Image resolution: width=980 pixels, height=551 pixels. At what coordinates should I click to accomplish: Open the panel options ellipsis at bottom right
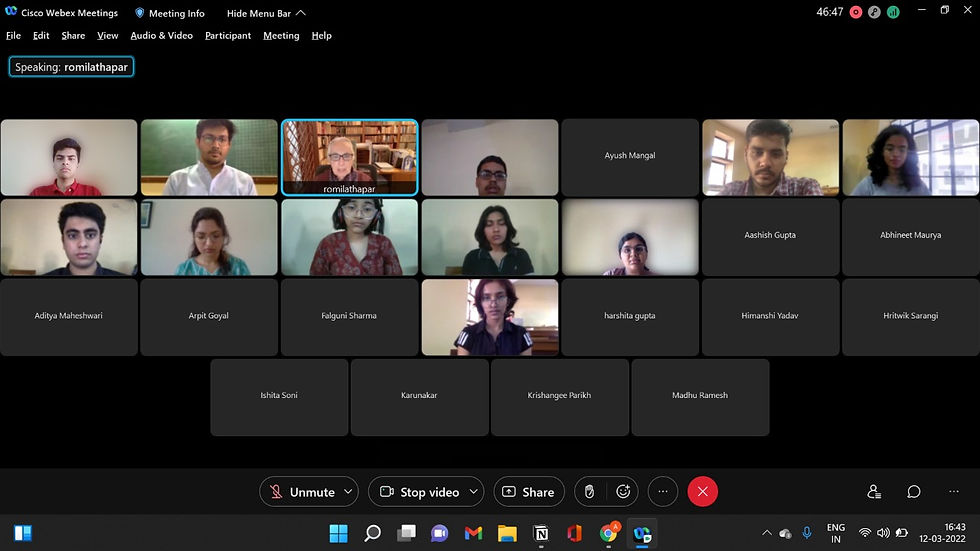point(954,492)
